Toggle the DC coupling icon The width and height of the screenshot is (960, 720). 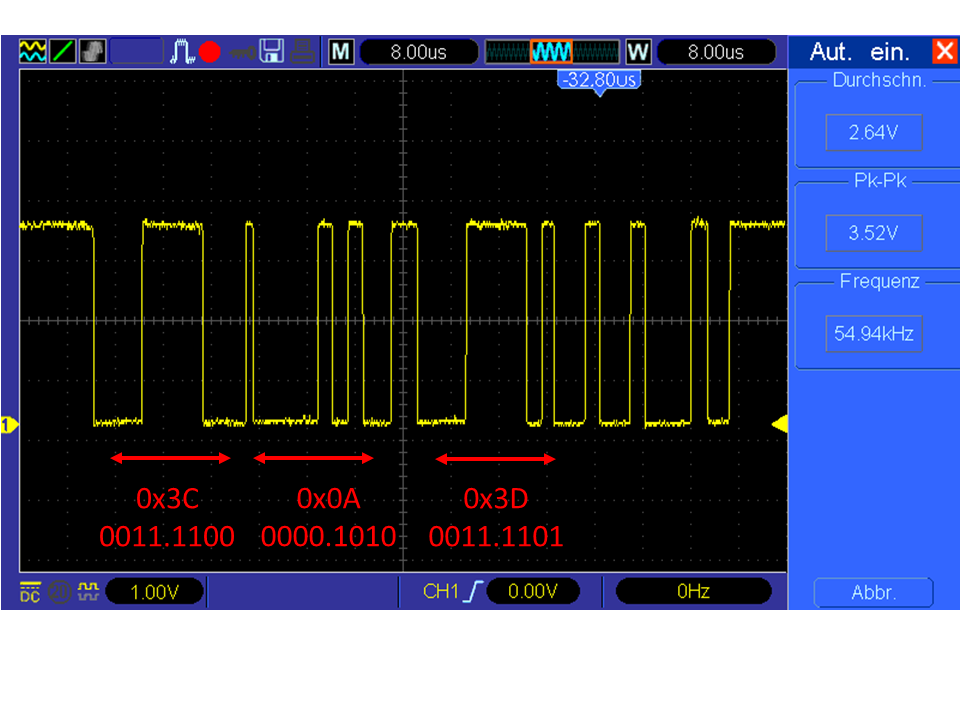(30, 592)
